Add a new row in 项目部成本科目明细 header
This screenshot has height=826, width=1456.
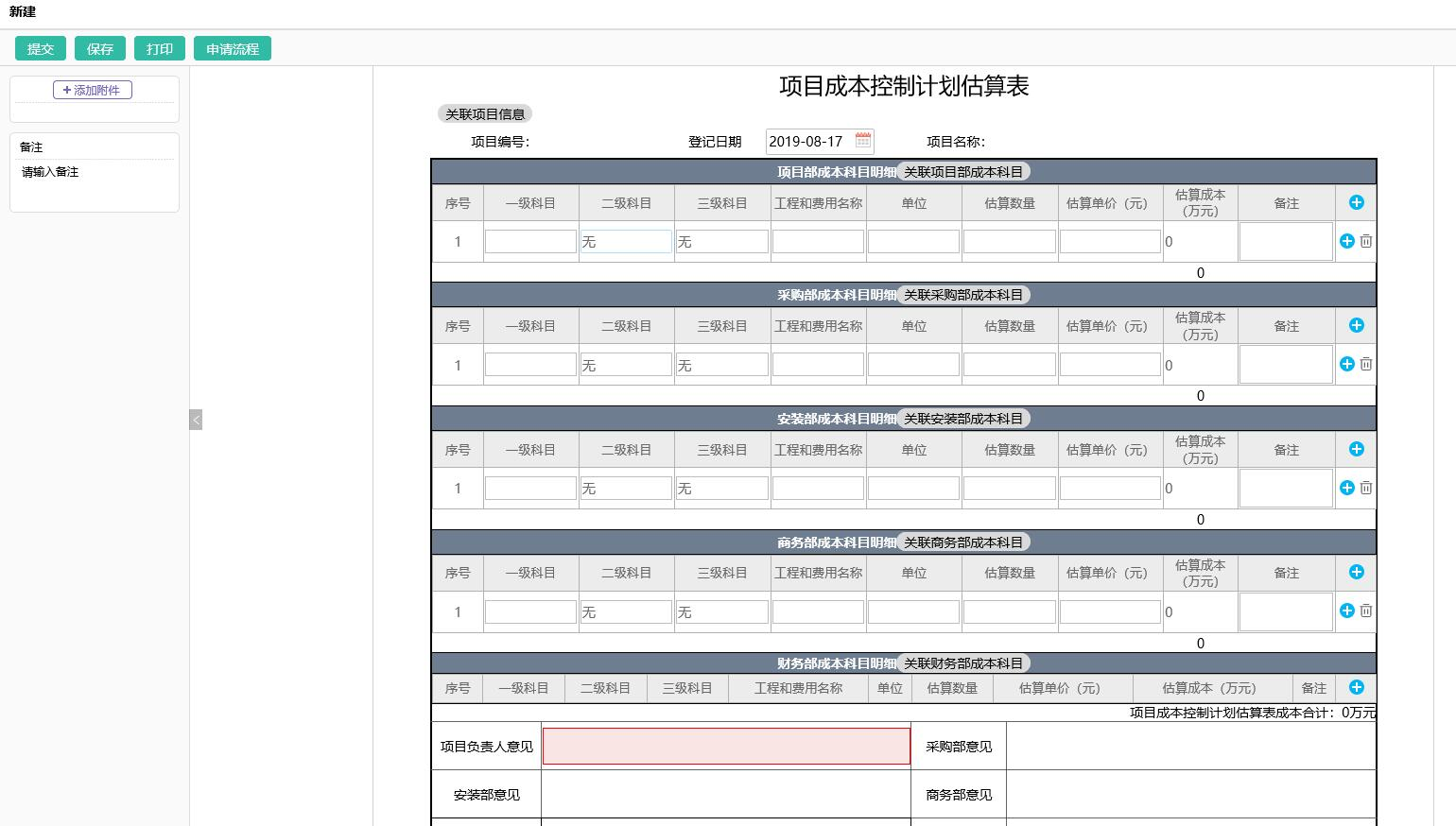(1356, 202)
